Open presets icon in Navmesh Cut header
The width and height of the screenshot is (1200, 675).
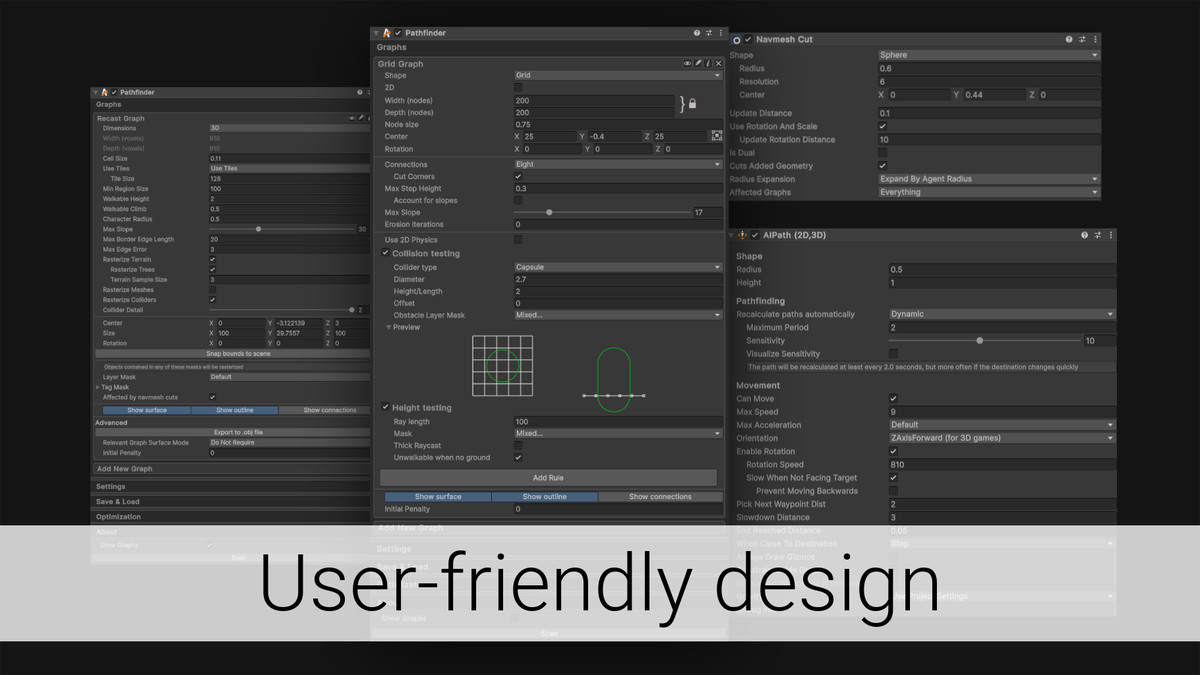[x=1081, y=39]
